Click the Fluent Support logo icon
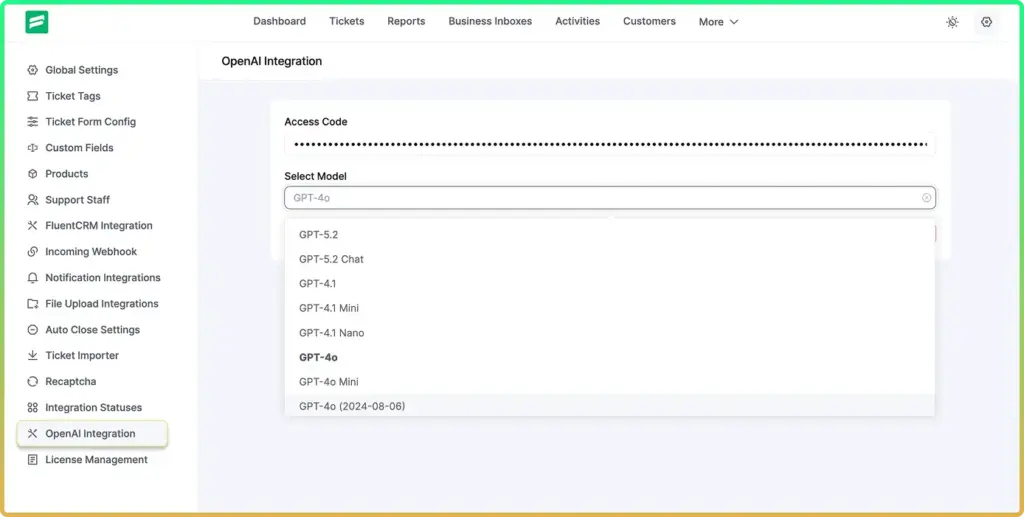This screenshot has width=1024, height=517. 37,22
